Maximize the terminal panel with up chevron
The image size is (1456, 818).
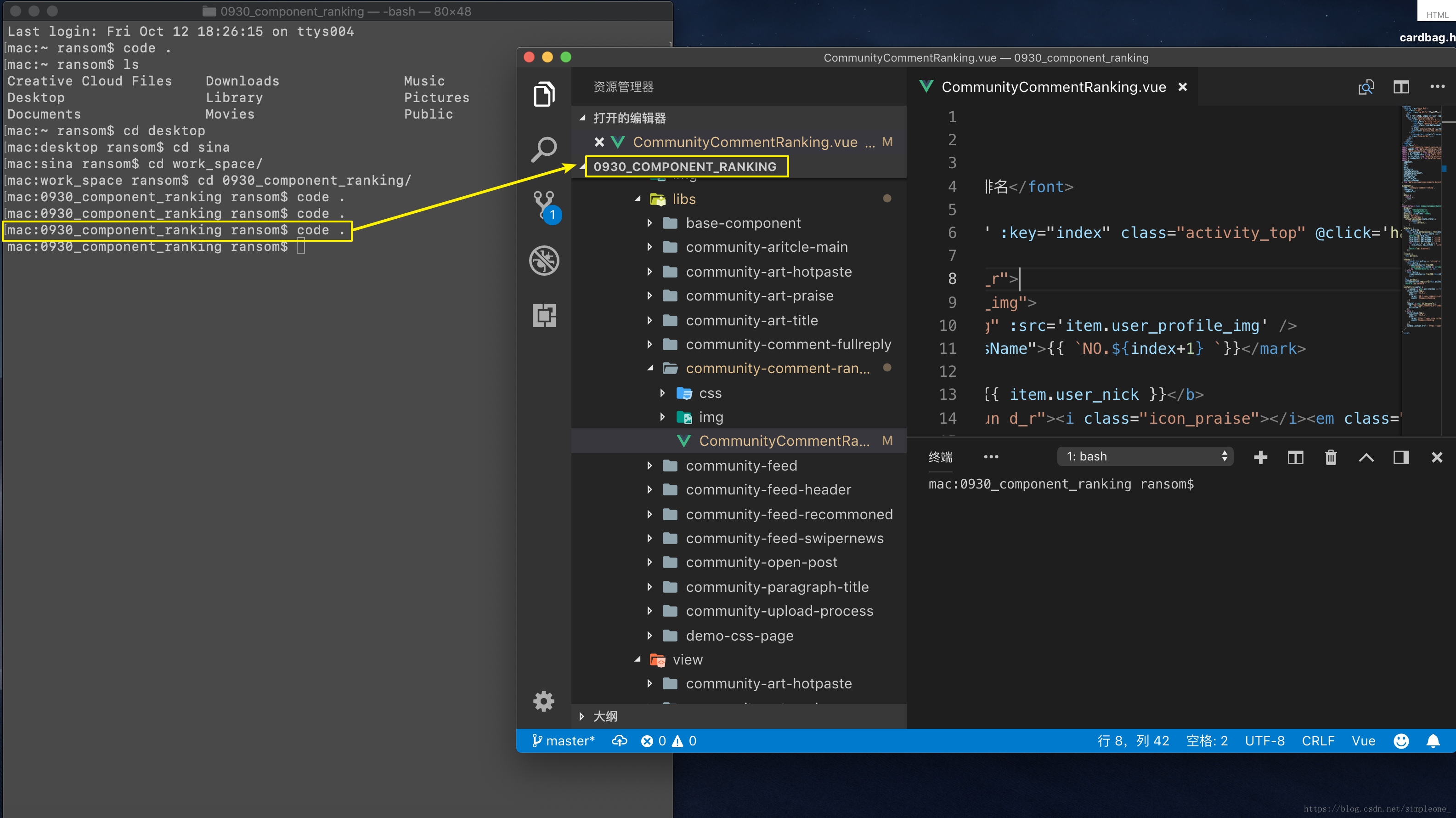point(1366,457)
